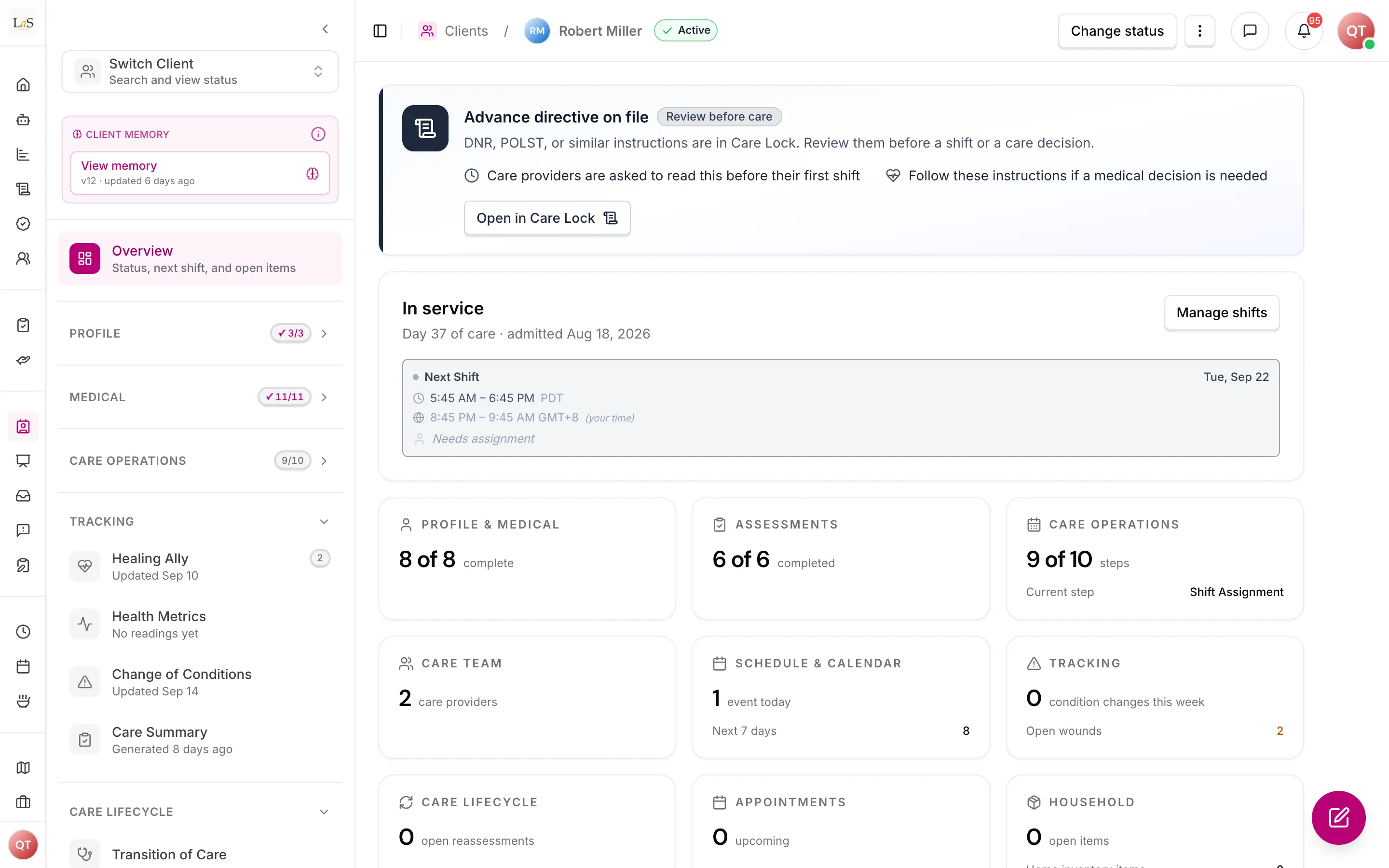Open the robot assistant icon in left rail
The height and width of the screenshot is (868, 1389).
pos(23,120)
